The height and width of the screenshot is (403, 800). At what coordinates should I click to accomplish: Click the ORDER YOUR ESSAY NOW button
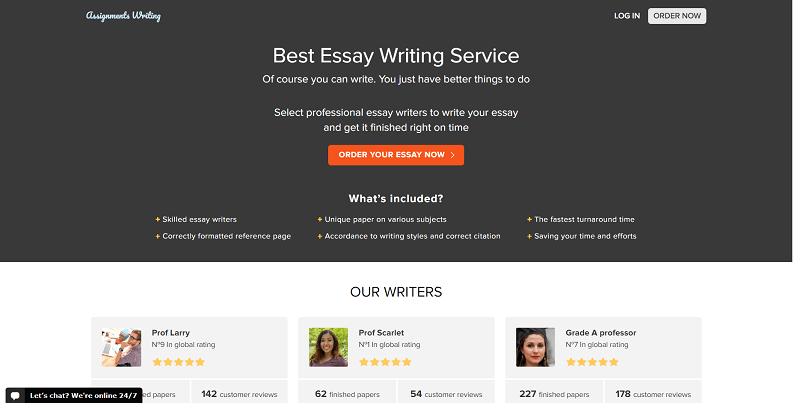coord(396,155)
